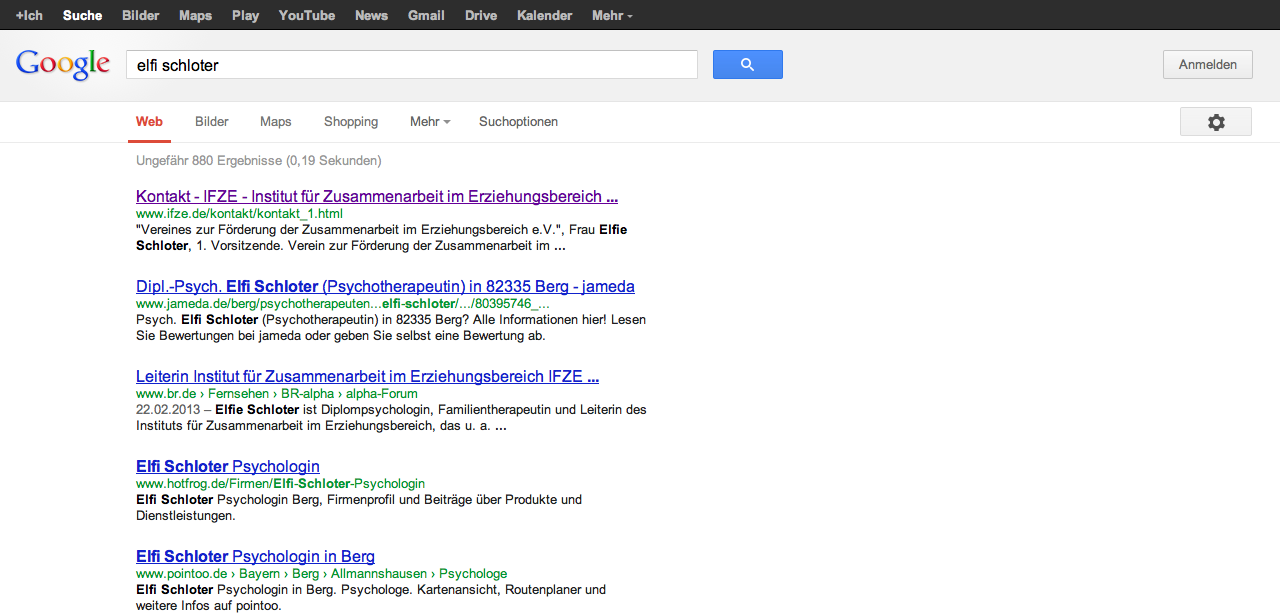This screenshot has height=614, width=1280.
Task: Switch to the Bilder results tab
Action: (212, 122)
